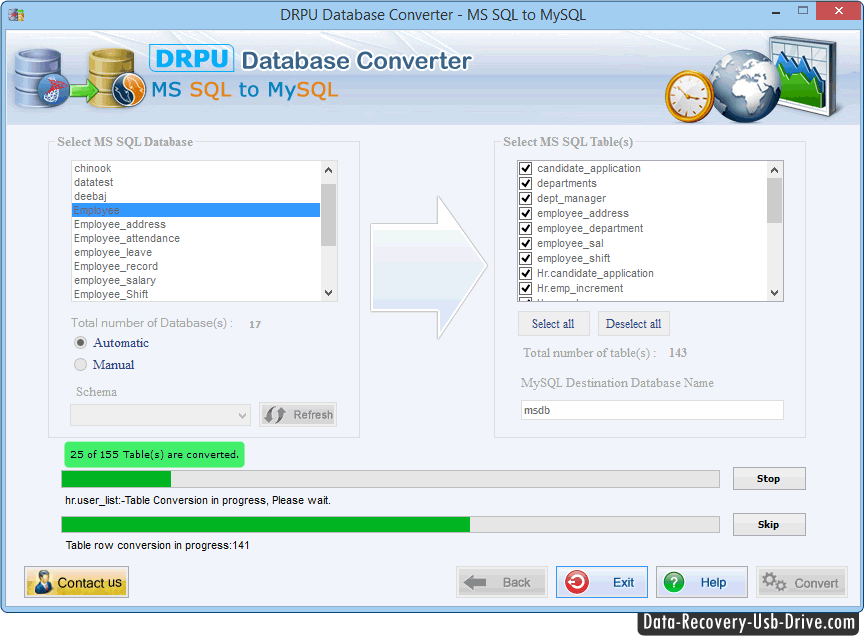The width and height of the screenshot is (864, 636).
Task: Click the gears icon on Convert
Action: [774, 581]
